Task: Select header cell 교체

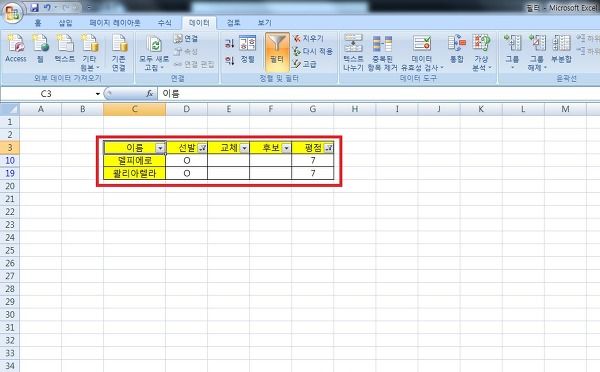Action: point(229,148)
